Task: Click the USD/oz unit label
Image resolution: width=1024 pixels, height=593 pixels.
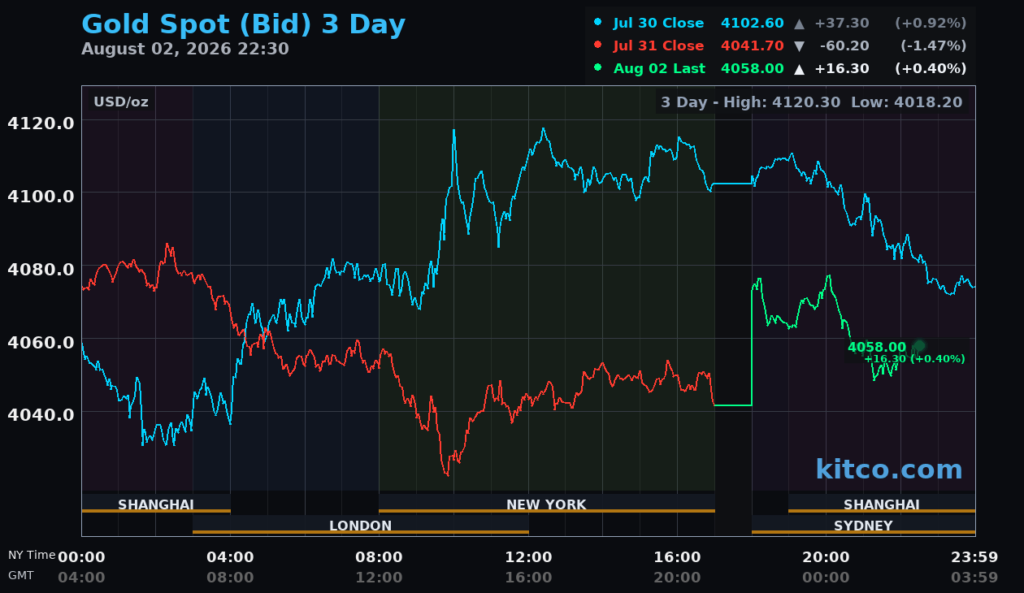Action: pyautogui.click(x=121, y=102)
